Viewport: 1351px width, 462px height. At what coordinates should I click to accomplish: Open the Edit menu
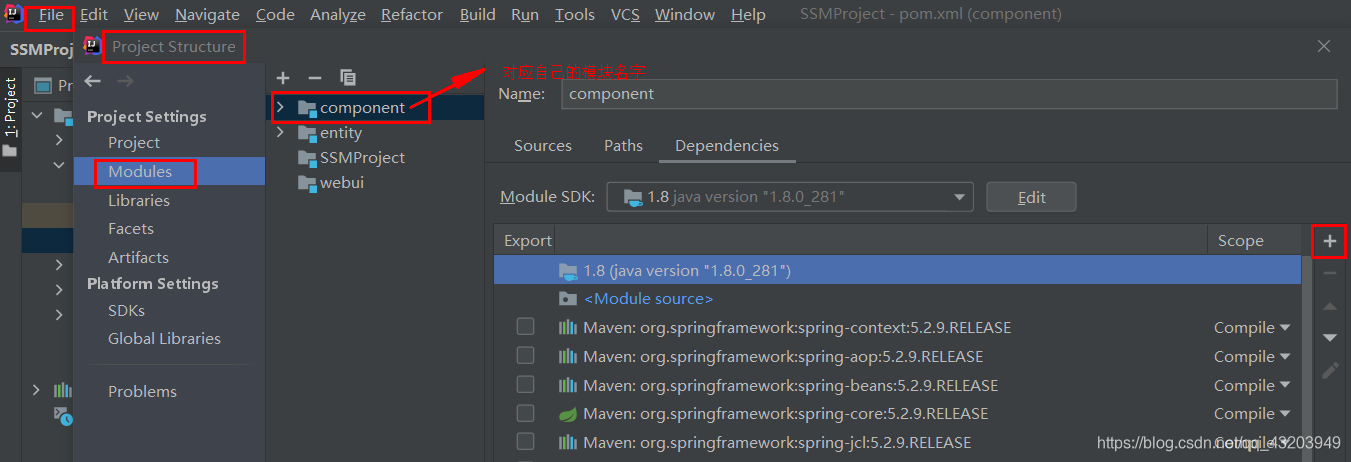click(x=94, y=15)
